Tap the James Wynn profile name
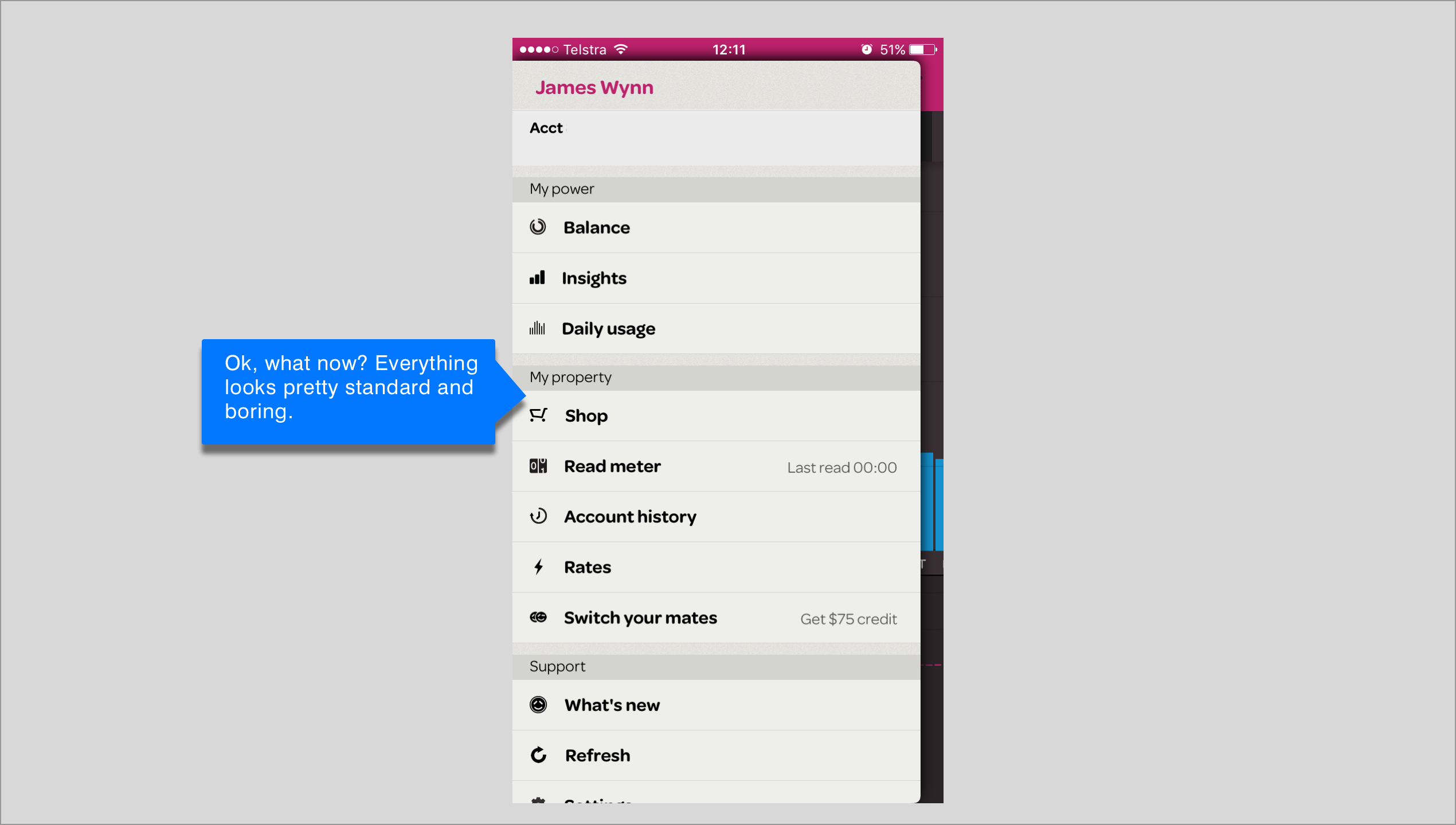Image resolution: width=1456 pixels, height=825 pixels. click(x=594, y=88)
